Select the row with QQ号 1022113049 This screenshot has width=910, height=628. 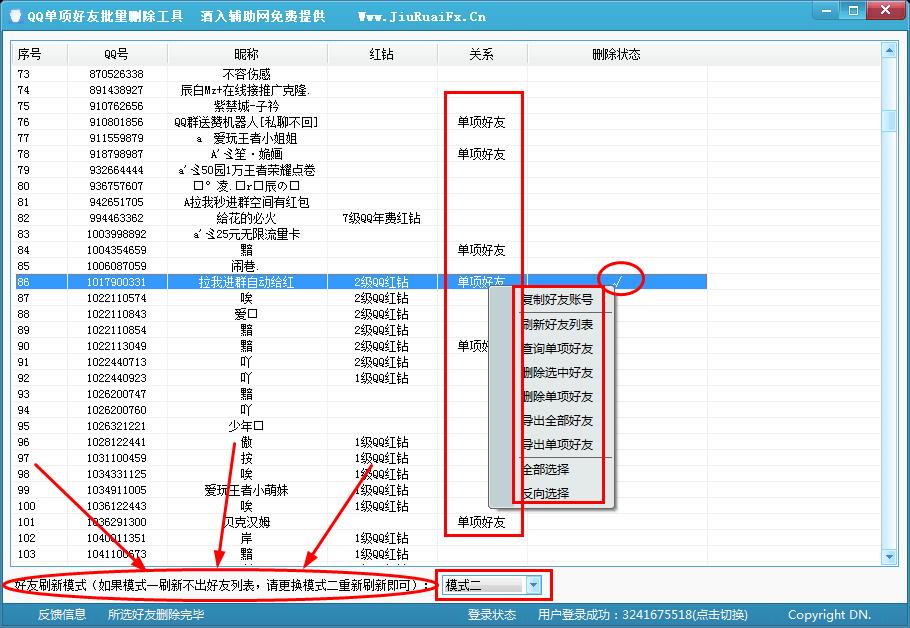click(x=361, y=346)
